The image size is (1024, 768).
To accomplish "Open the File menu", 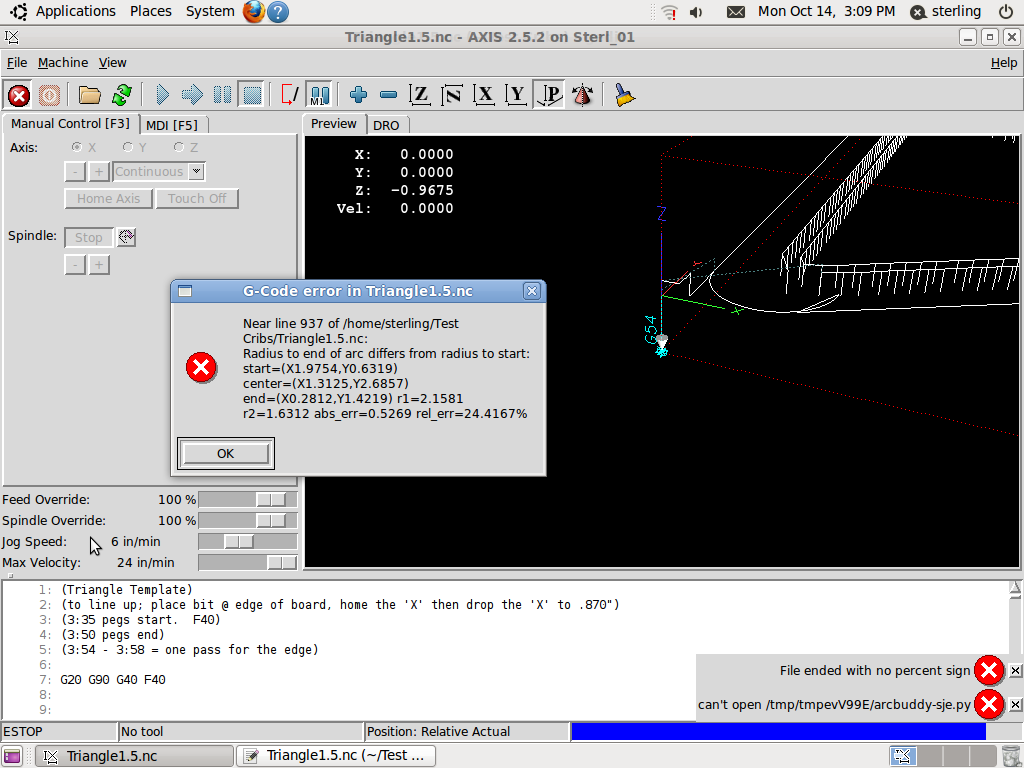I will point(17,63).
